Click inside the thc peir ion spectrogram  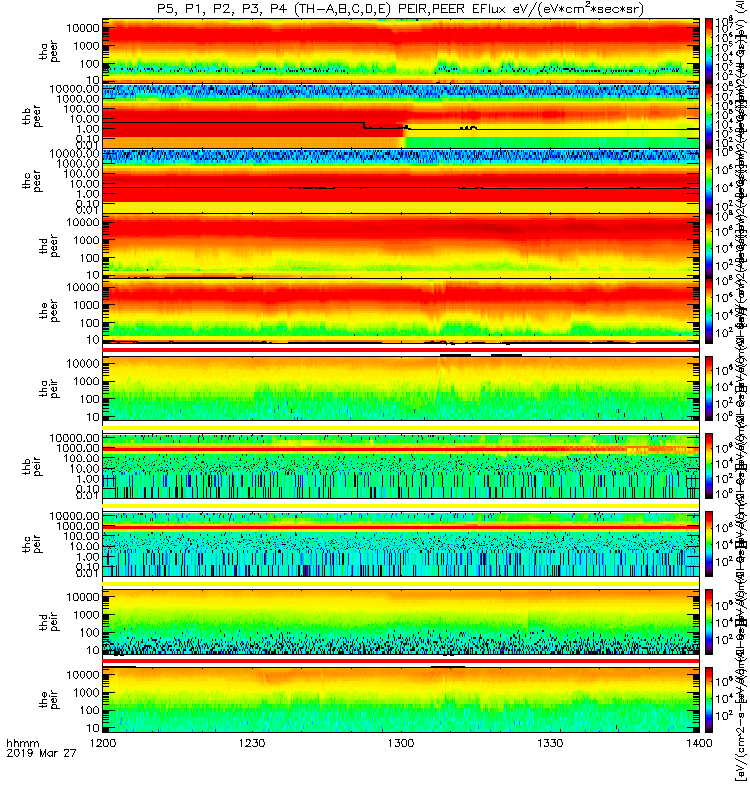pyautogui.click(x=401, y=544)
